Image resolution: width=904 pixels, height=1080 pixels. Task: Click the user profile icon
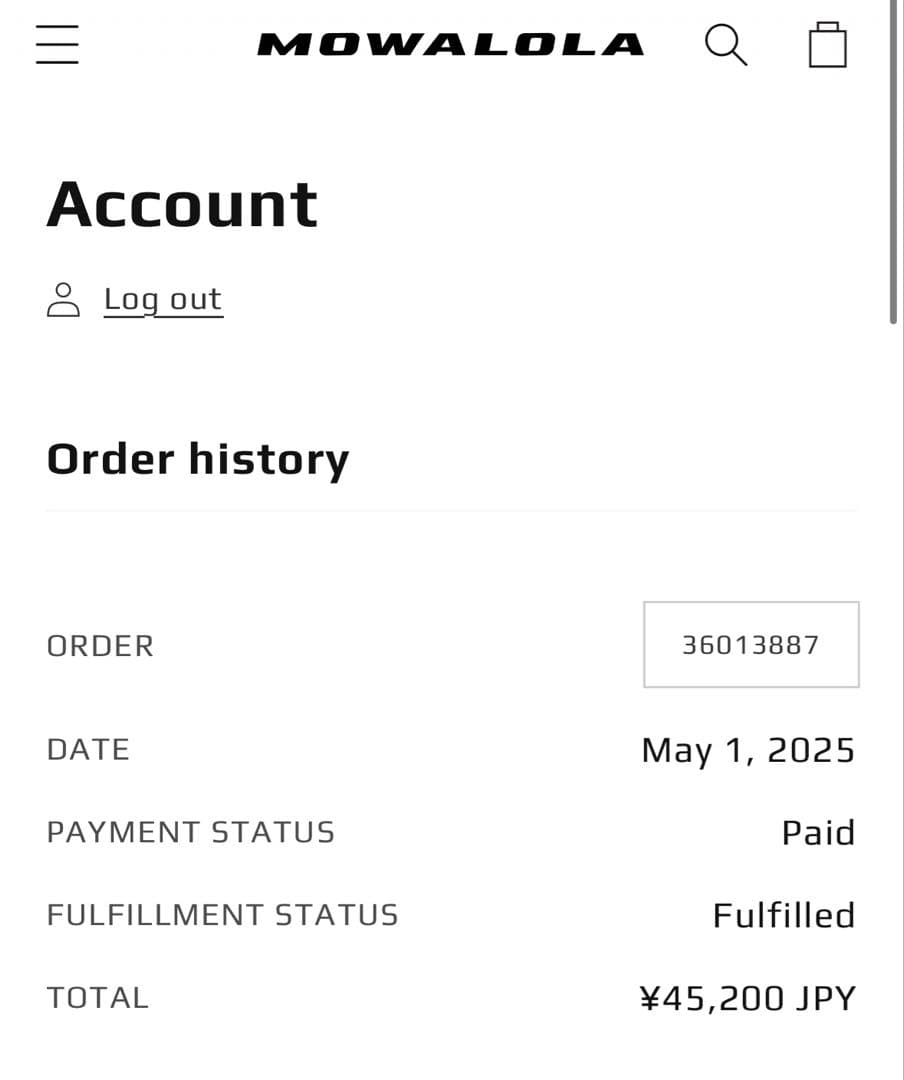point(63,299)
